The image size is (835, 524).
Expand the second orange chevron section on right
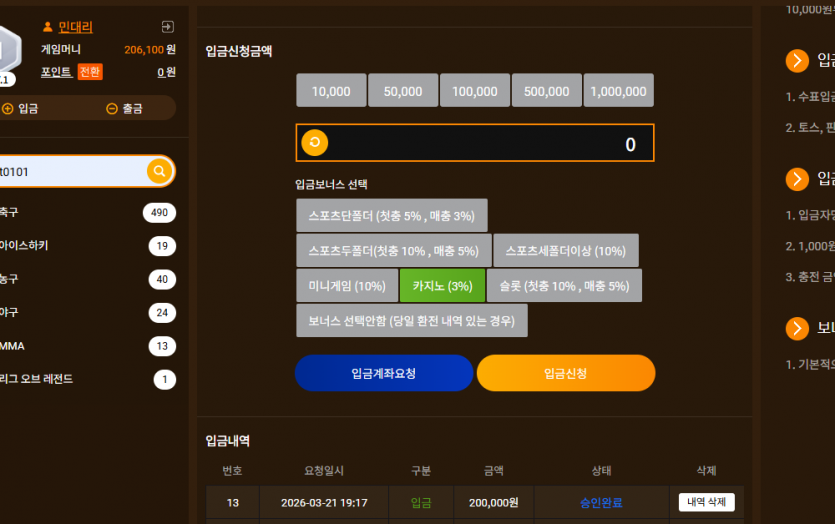(797, 179)
